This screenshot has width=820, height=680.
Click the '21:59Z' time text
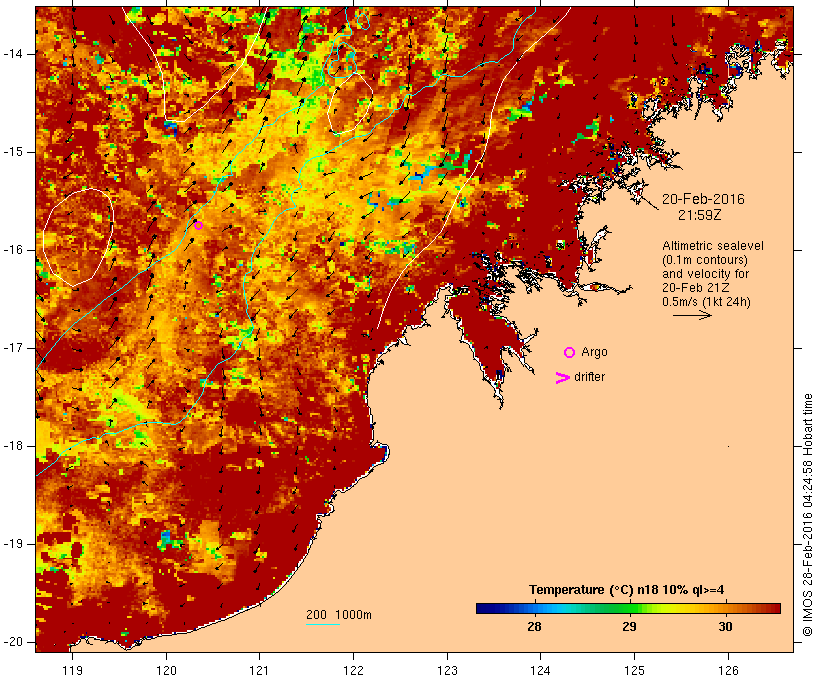point(700,215)
